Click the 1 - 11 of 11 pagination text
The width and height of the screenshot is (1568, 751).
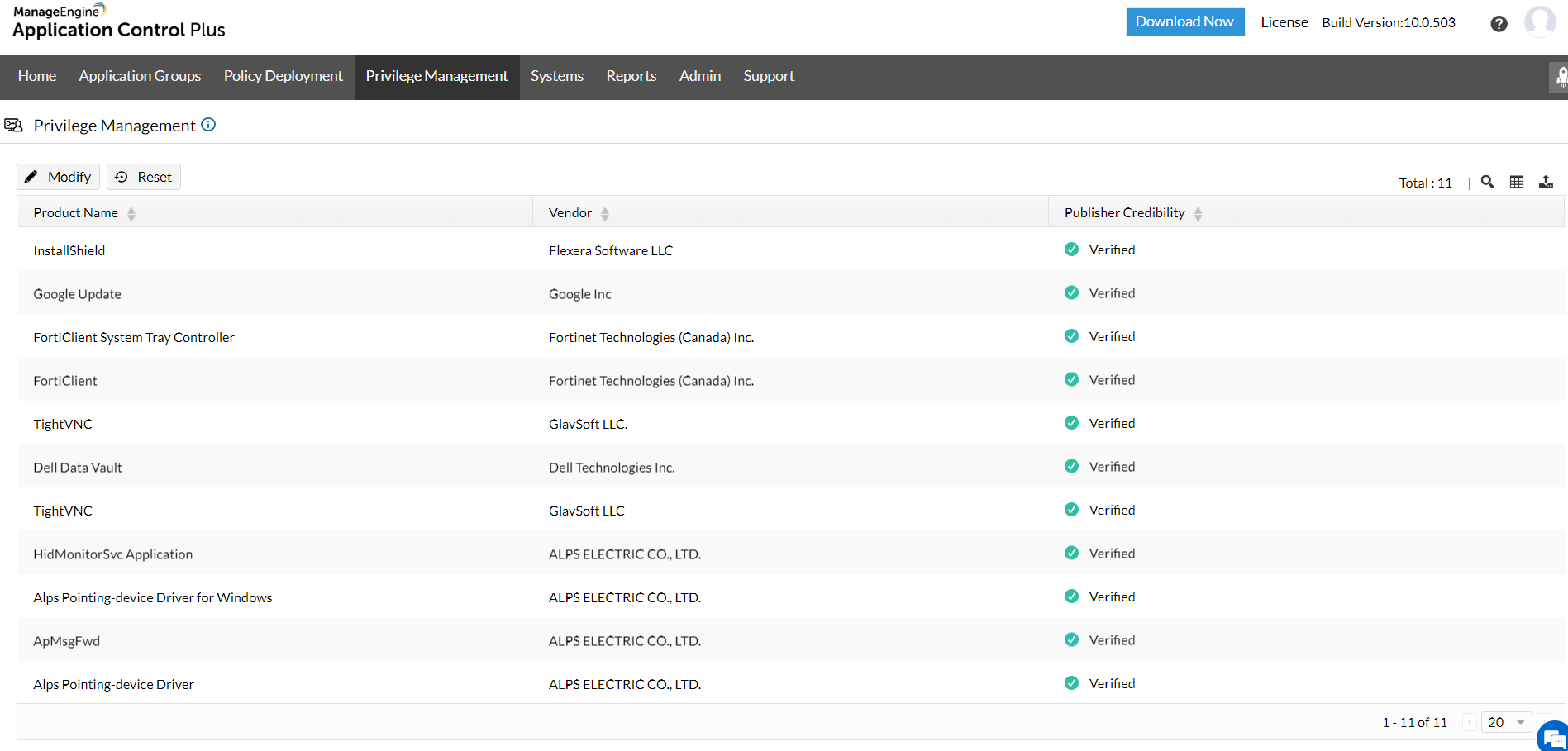[x=1415, y=722]
